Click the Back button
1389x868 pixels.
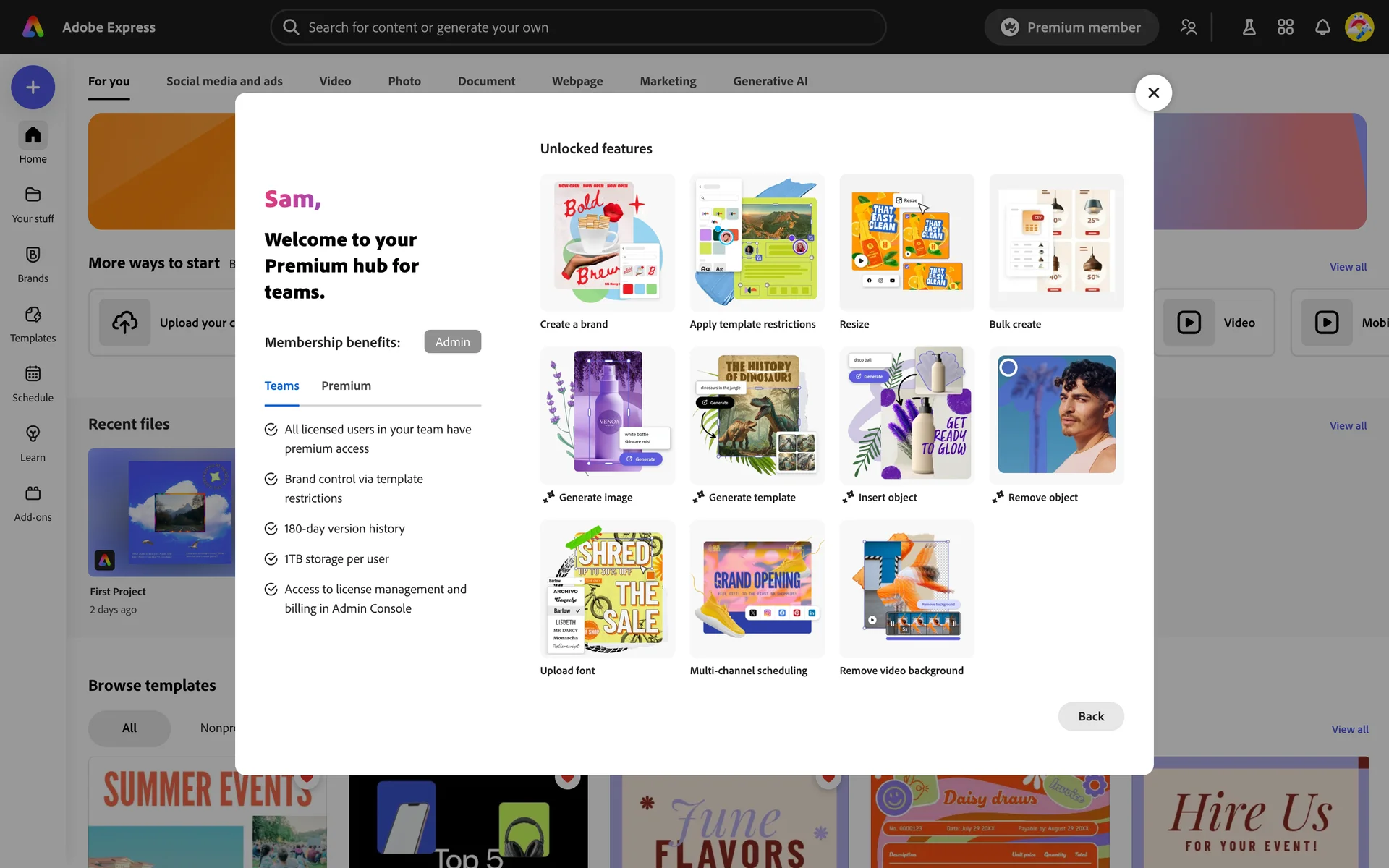(1091, 716)
